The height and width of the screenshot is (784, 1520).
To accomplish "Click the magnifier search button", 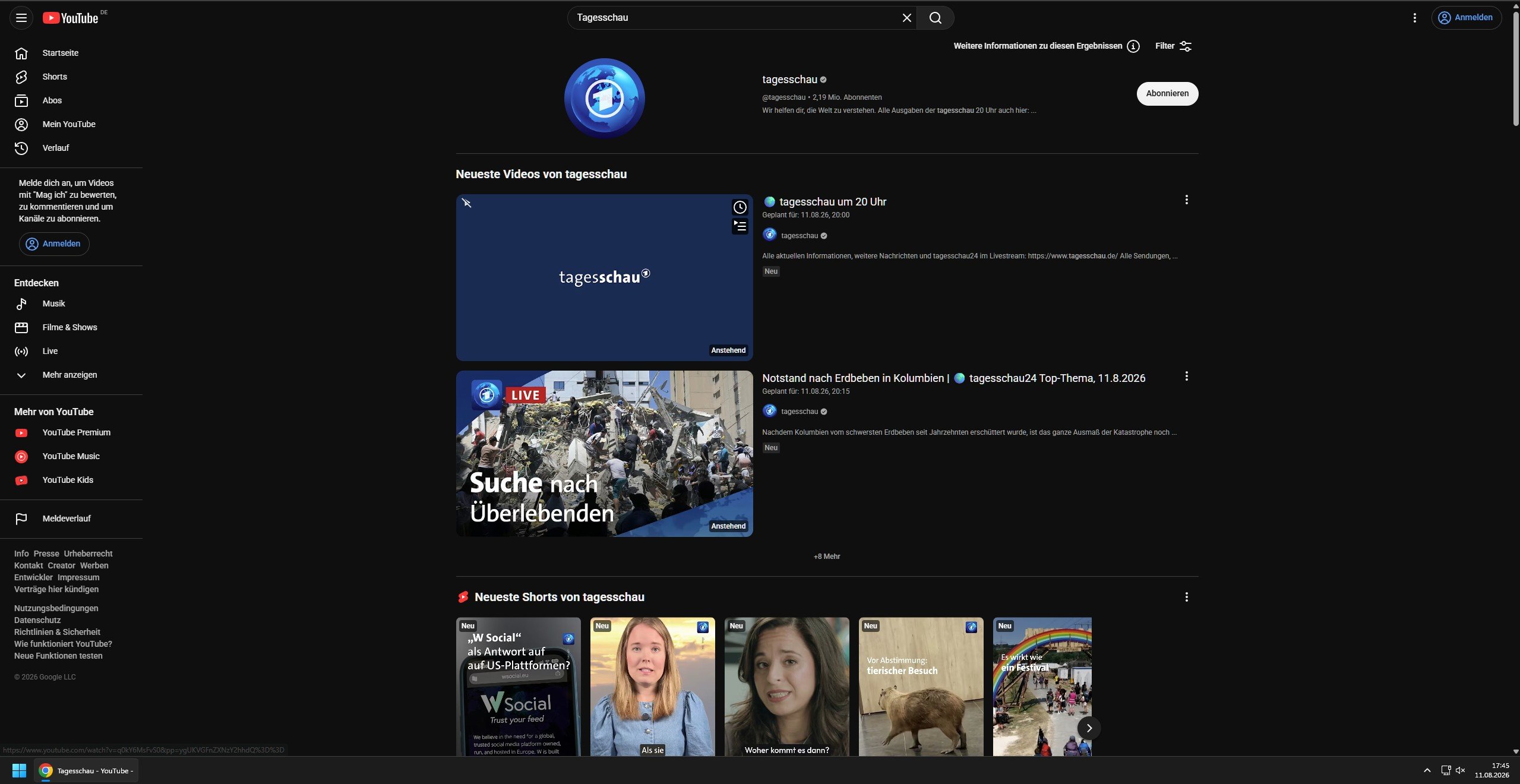I will pyautogui.click(x=936, y=18).
